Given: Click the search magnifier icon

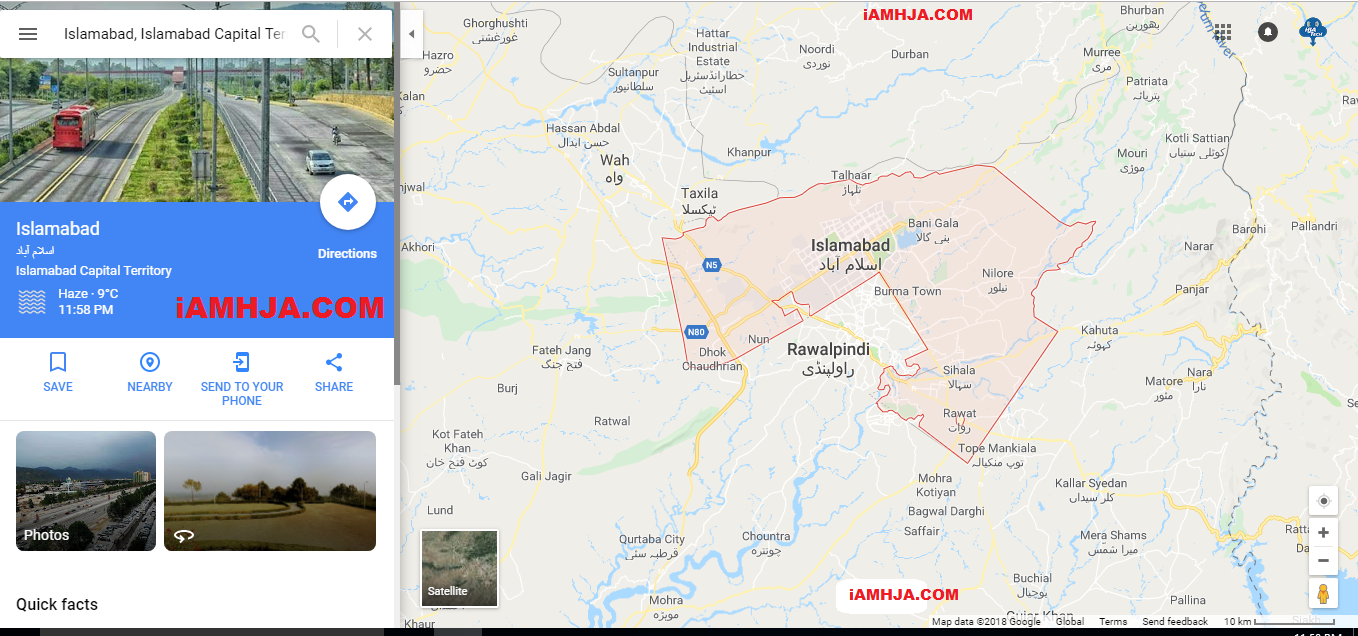Looking at the screenshot, I should (x=311, y=34).
